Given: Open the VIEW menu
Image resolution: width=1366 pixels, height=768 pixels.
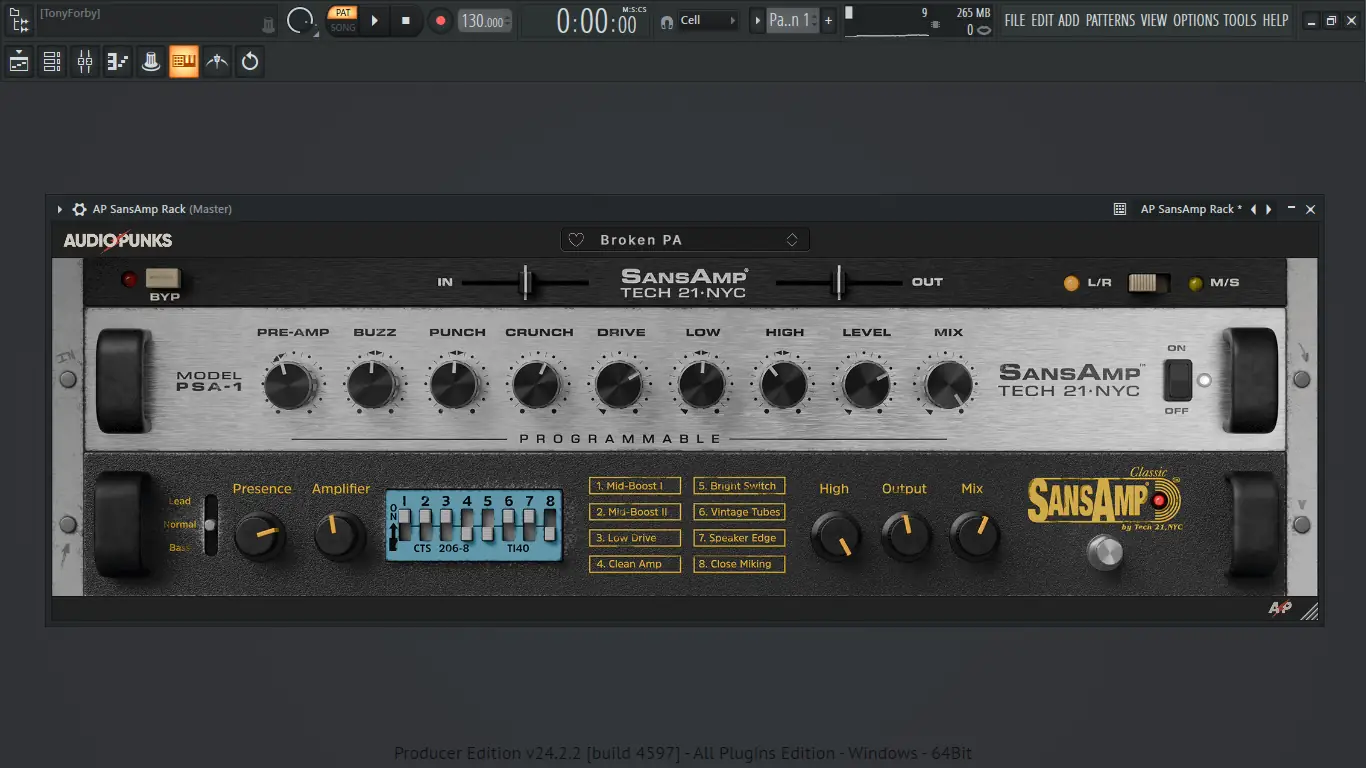Looking at the screenshot, I should tap(1154, 20).
